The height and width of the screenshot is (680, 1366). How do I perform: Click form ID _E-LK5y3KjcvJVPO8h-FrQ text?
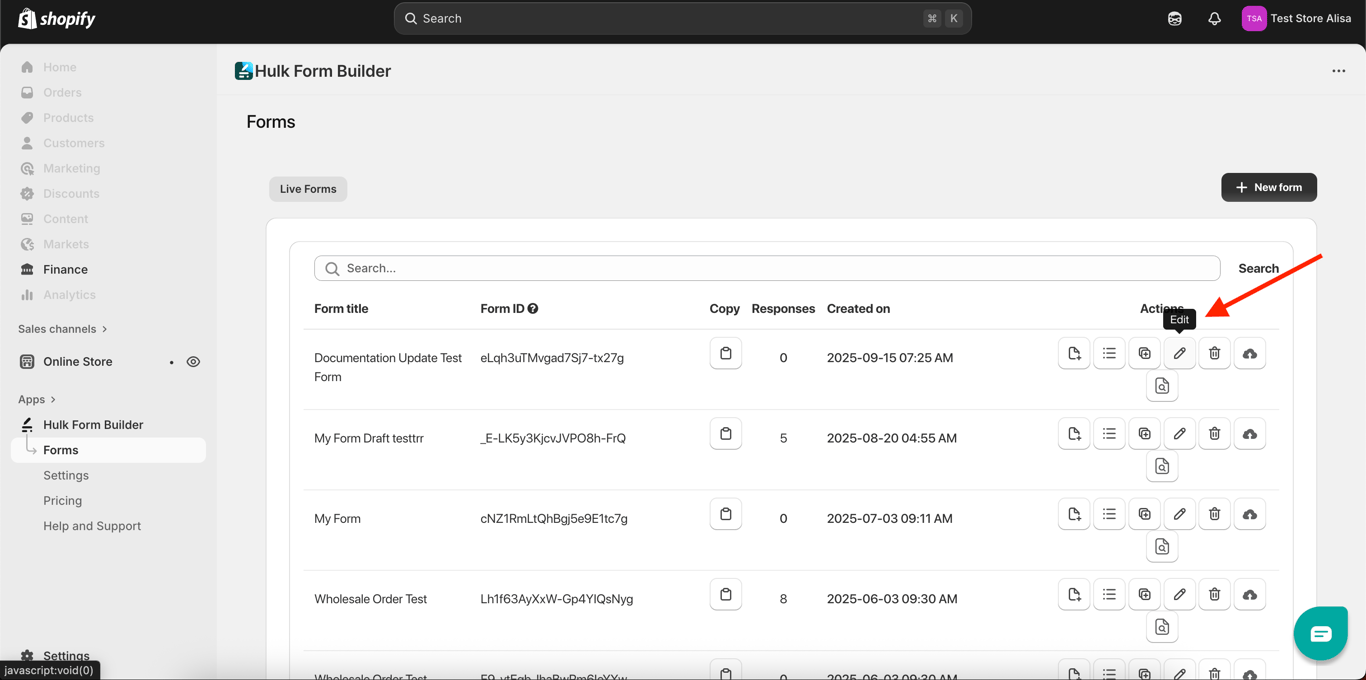click(553, 438)
